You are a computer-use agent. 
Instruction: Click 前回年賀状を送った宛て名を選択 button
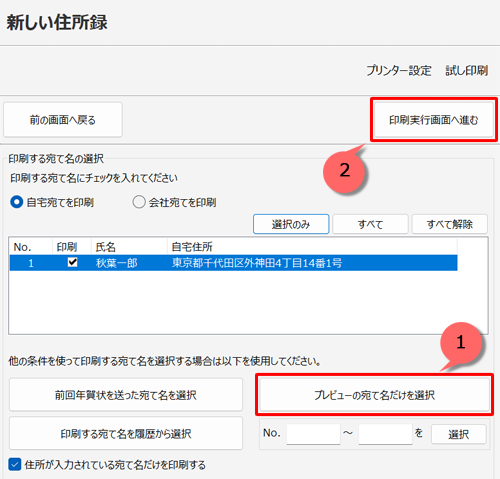tap(126, 395)
